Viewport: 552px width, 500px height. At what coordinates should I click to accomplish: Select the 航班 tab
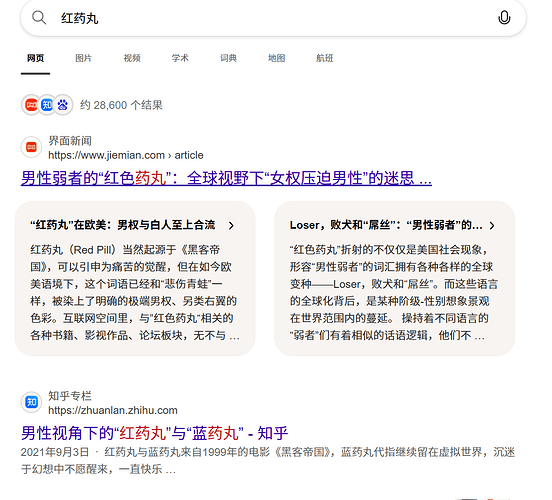point(325,58)
